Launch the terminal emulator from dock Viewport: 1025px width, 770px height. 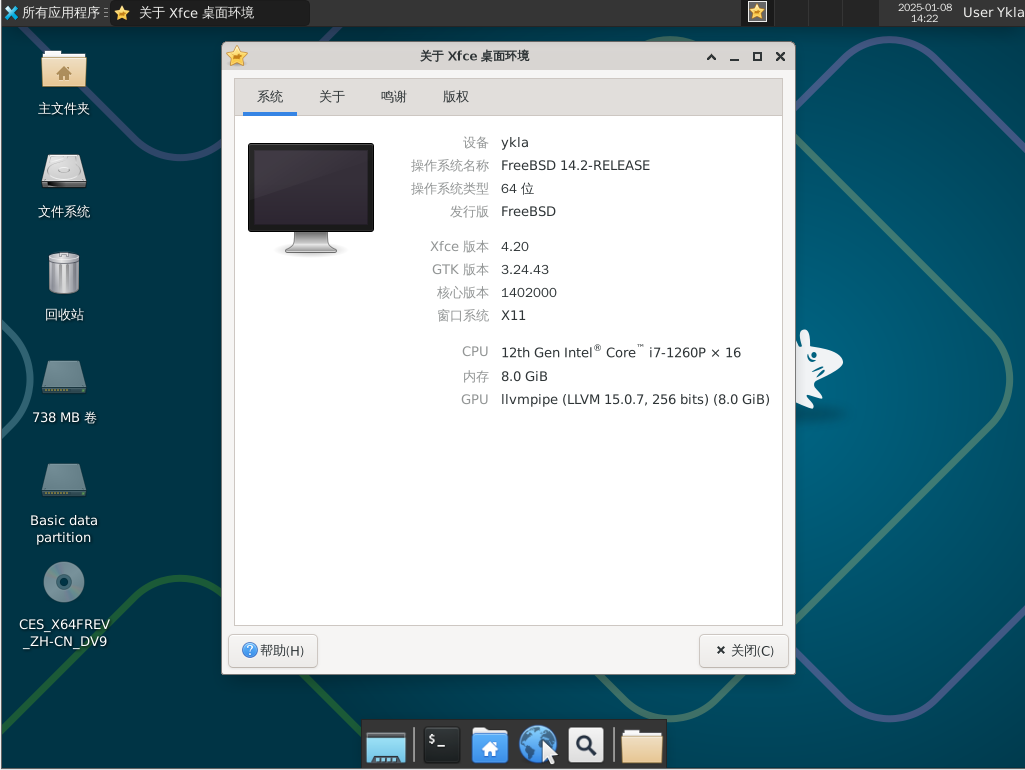442,745
